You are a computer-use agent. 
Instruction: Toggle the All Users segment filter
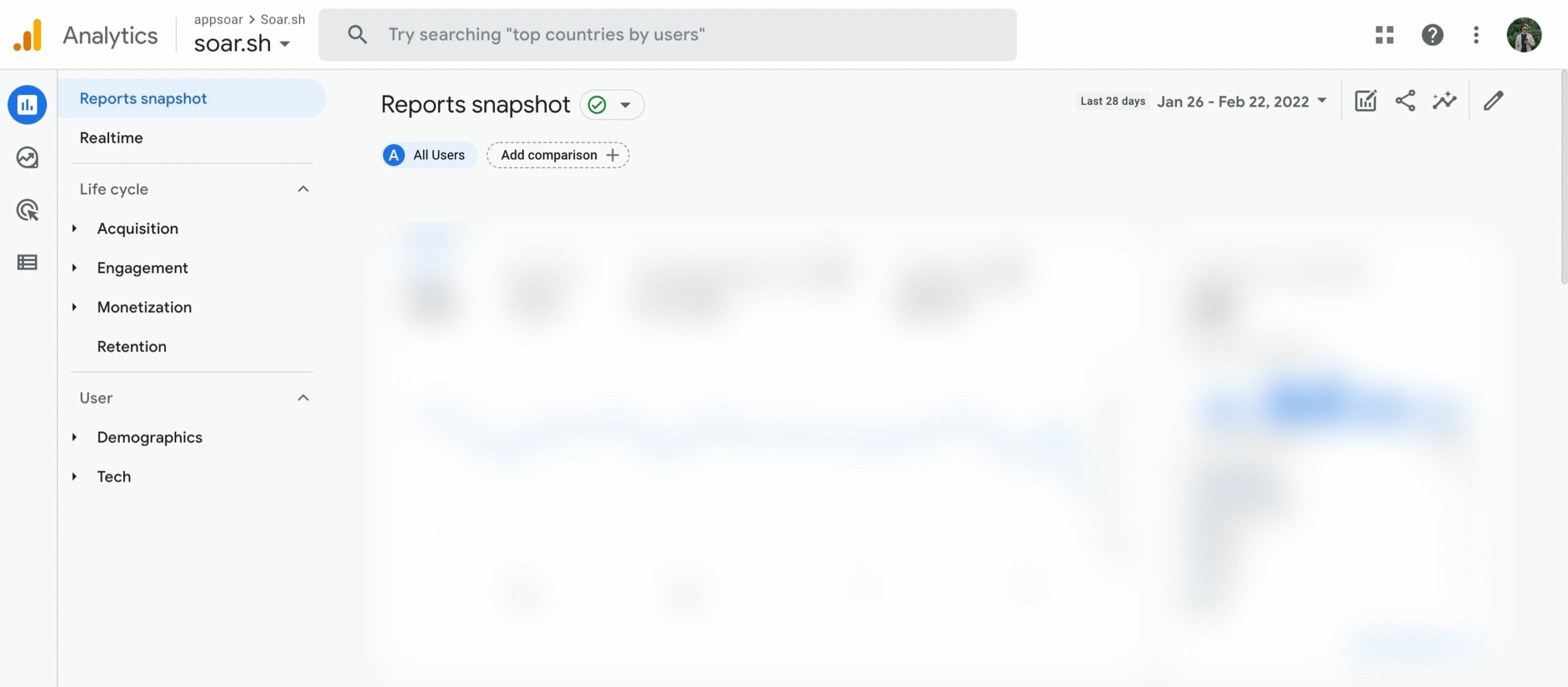pyautogui.click(x=429, y=154)
